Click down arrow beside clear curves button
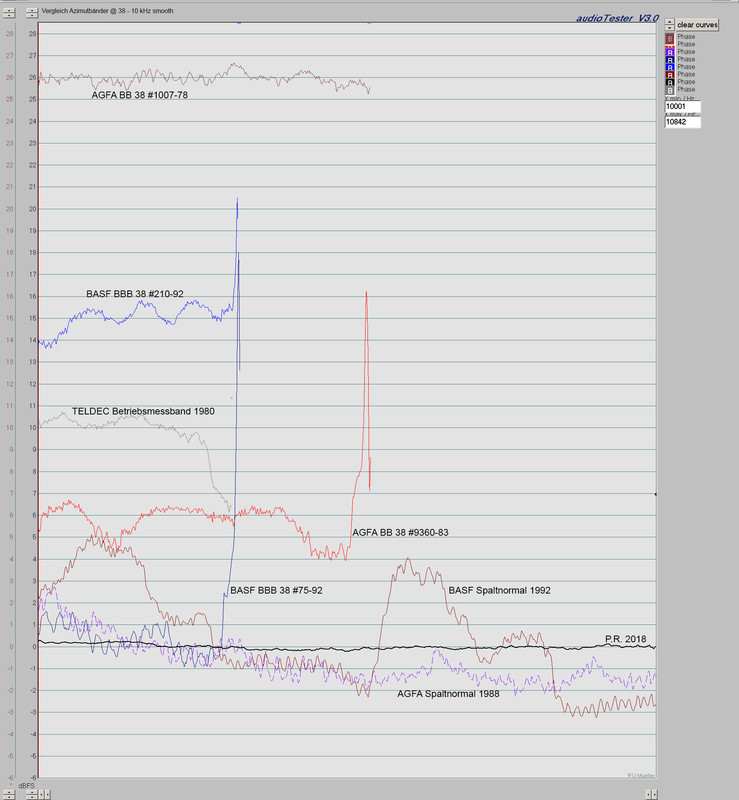This screenshot has height=800, width=739. [x=670, y=28]
